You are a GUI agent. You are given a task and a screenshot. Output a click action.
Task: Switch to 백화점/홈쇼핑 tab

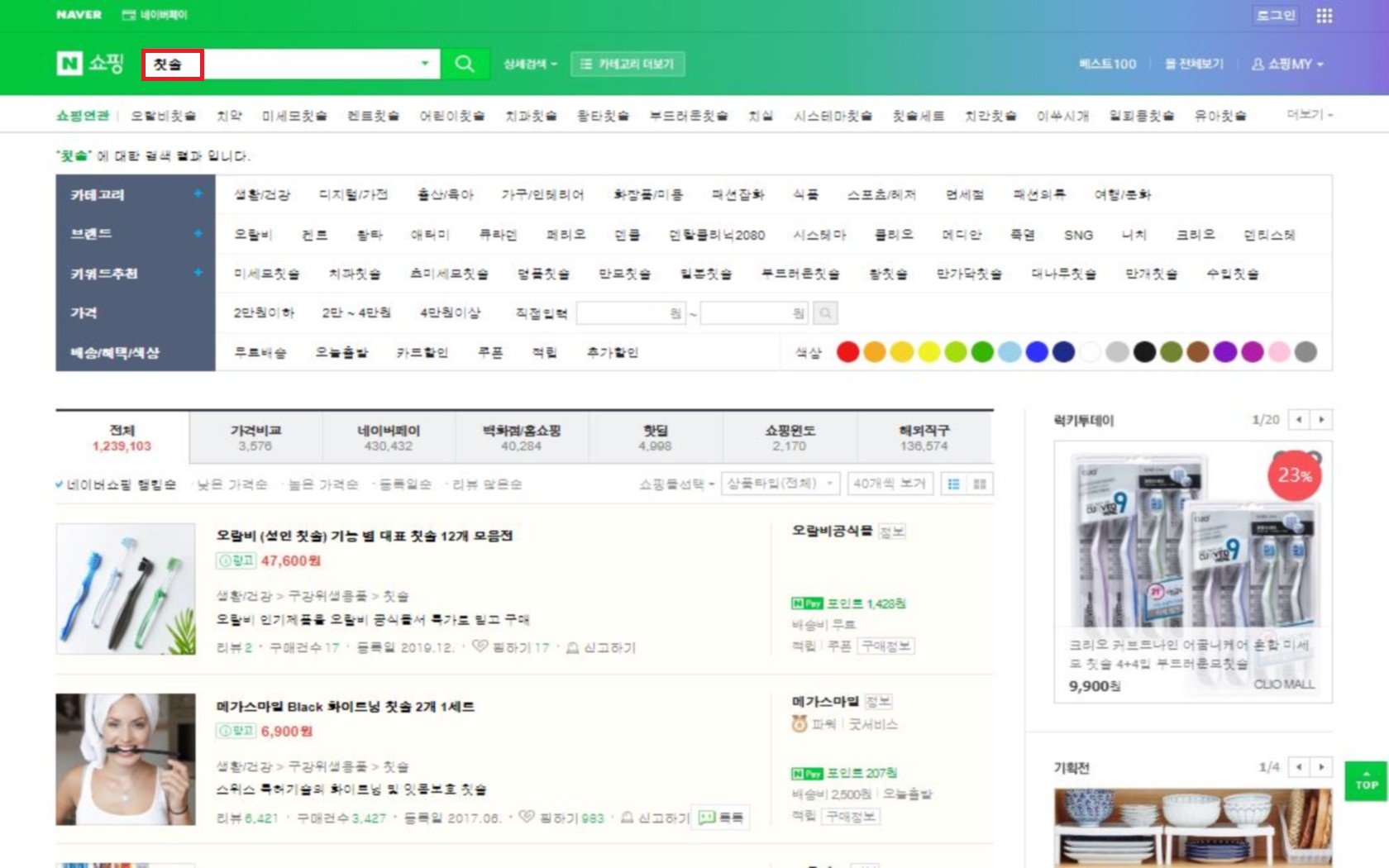click(522, 437)
